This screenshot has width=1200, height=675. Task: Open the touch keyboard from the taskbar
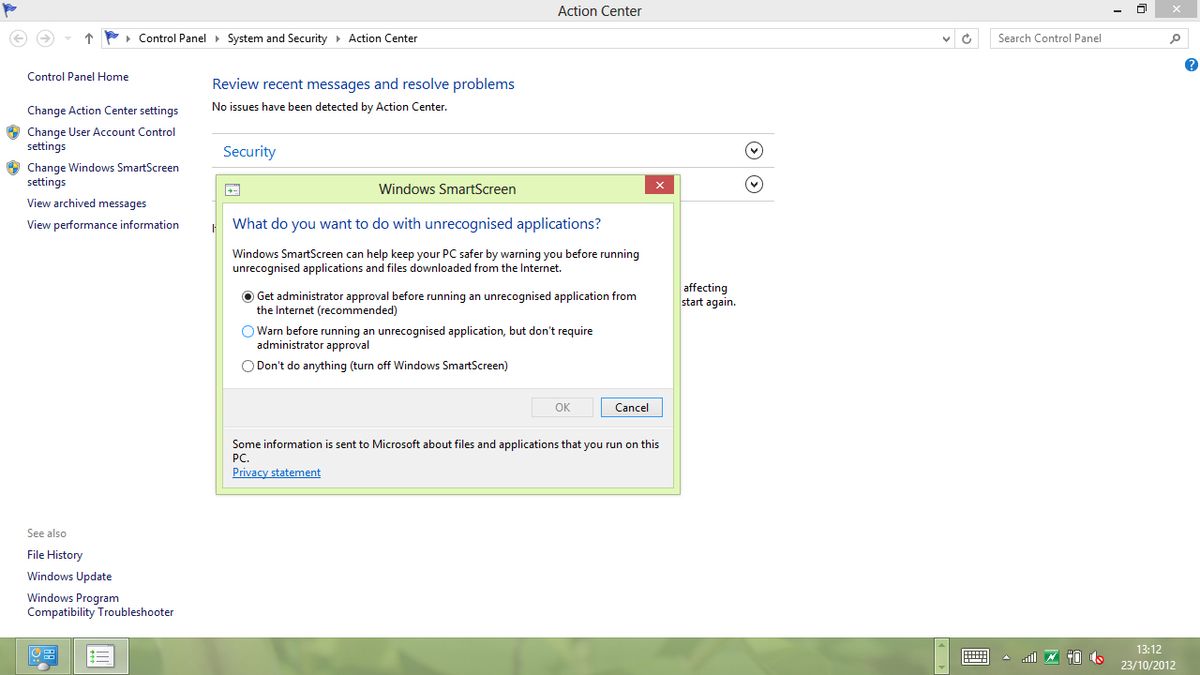point(974,657)
